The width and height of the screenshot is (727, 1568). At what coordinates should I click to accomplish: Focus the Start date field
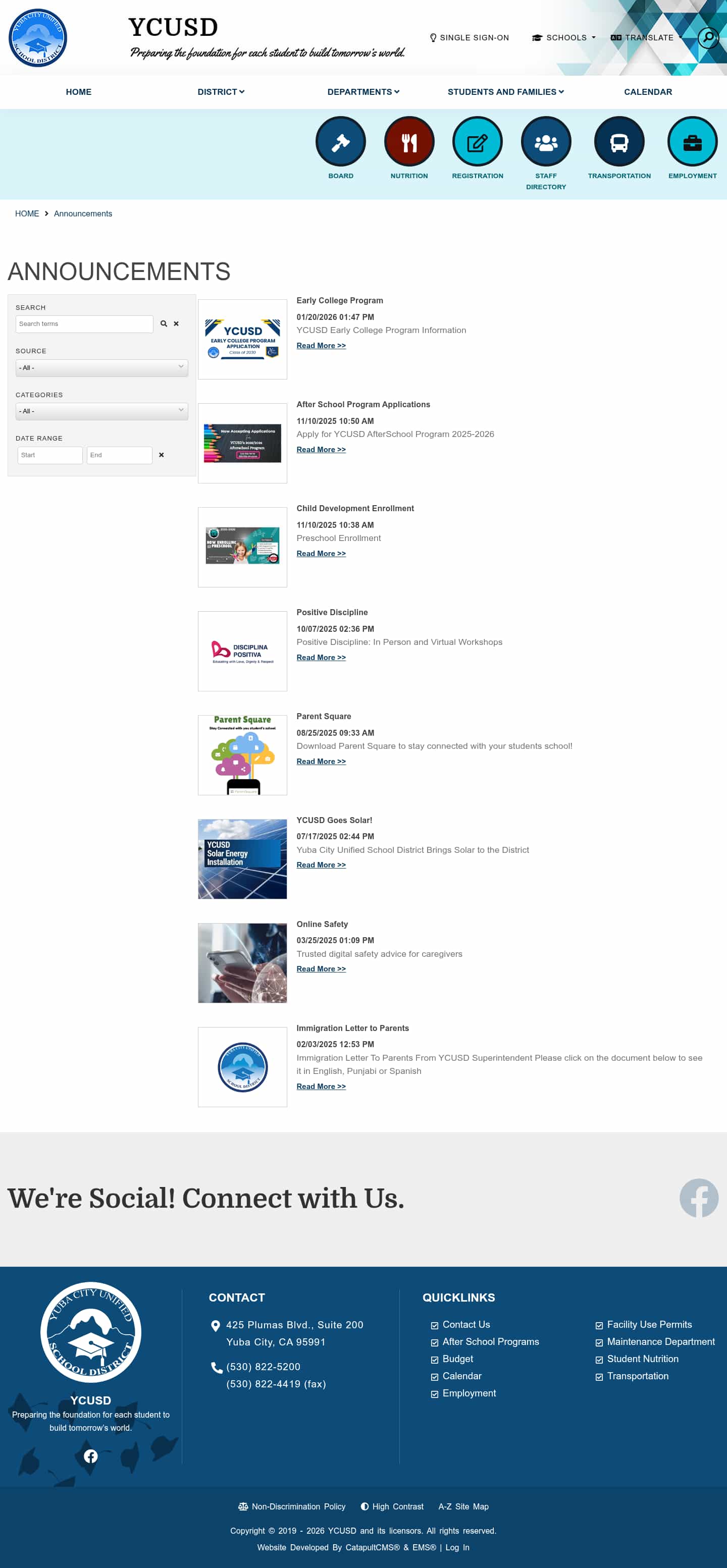point(50,455)
